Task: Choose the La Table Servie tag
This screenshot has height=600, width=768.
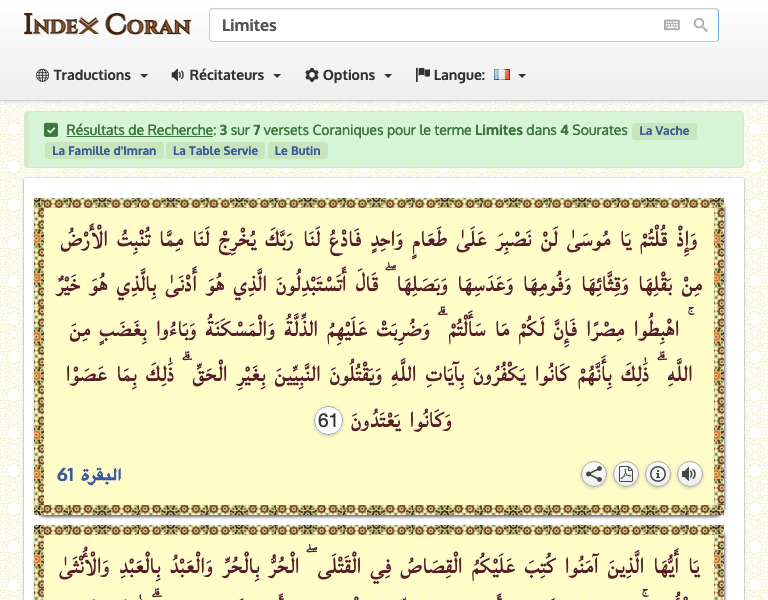Action: [215, 151]
